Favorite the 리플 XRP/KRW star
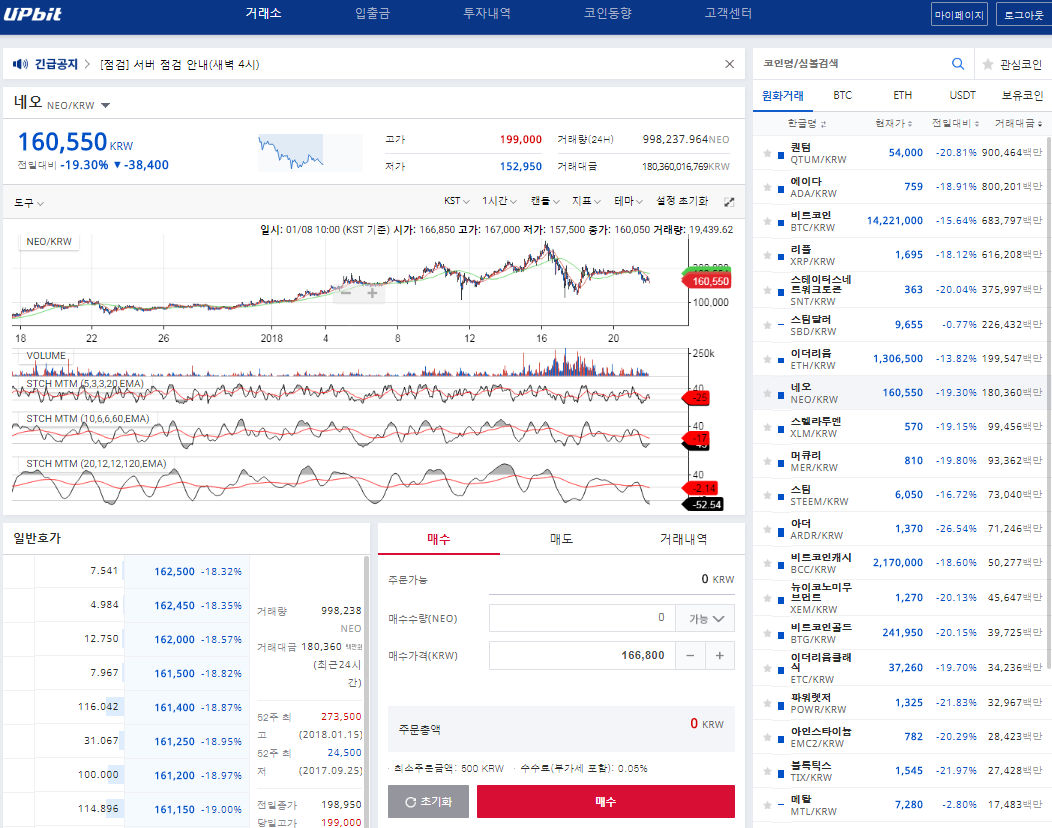Image resolution: width=1052 pixels, height=828 pixels. (767, 256)
